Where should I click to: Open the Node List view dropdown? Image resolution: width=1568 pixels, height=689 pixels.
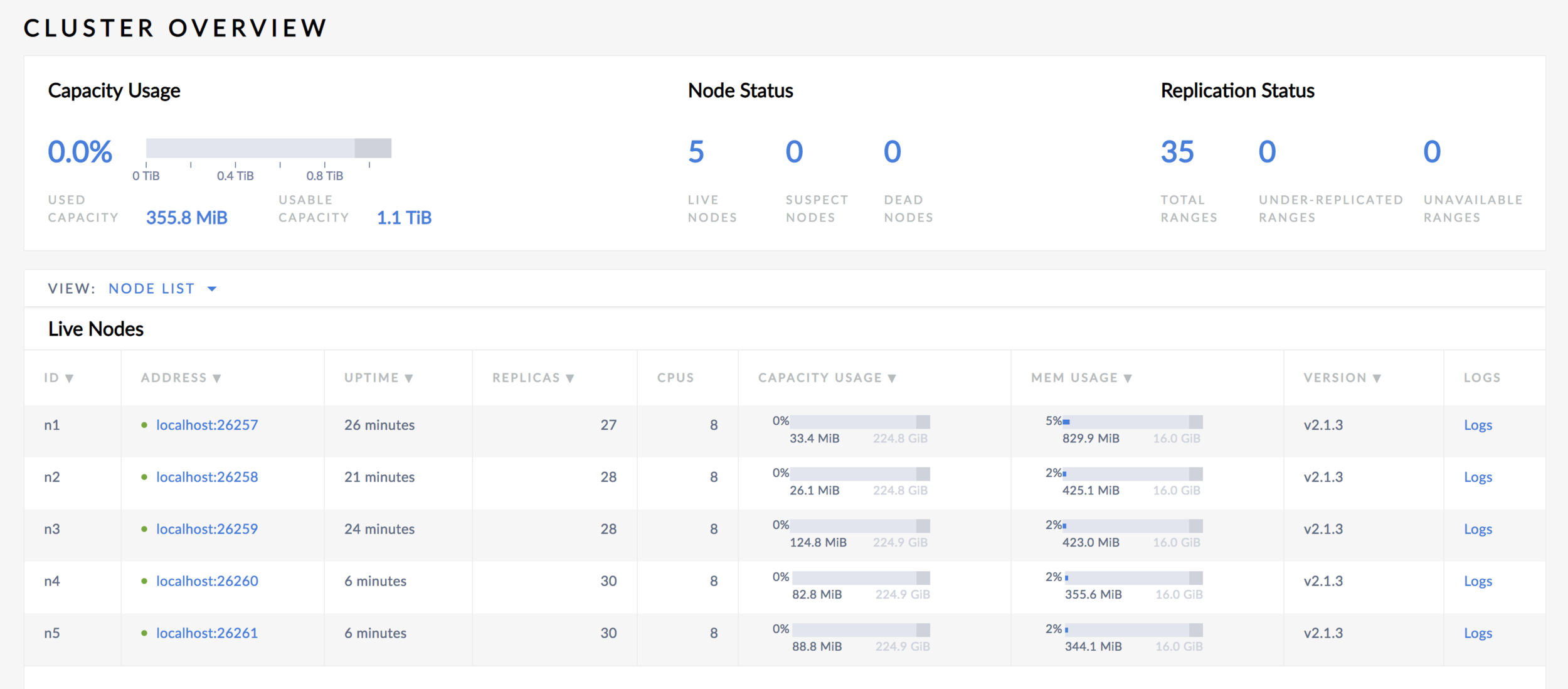(x=152, y=289)
